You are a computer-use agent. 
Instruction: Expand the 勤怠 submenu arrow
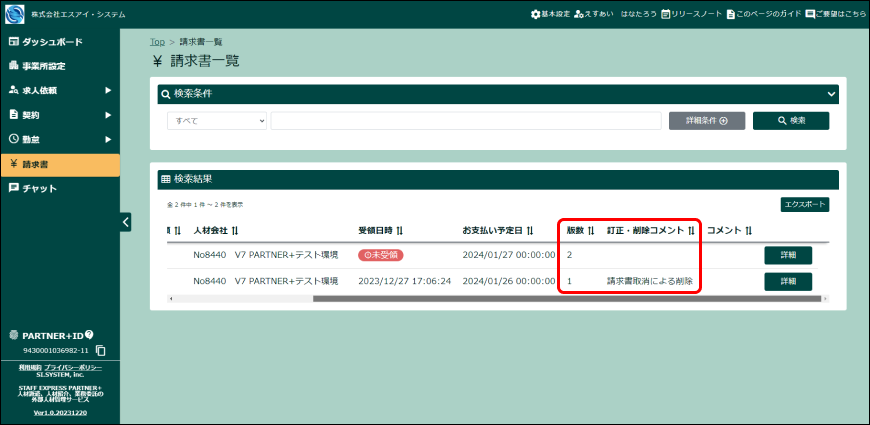click(108, 139)
